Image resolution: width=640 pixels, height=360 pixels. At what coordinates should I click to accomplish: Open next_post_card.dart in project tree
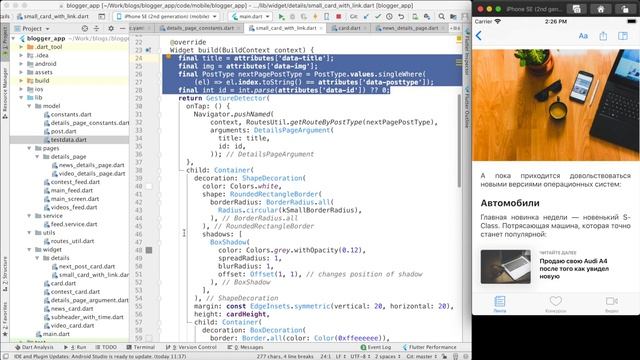(87, 267)
